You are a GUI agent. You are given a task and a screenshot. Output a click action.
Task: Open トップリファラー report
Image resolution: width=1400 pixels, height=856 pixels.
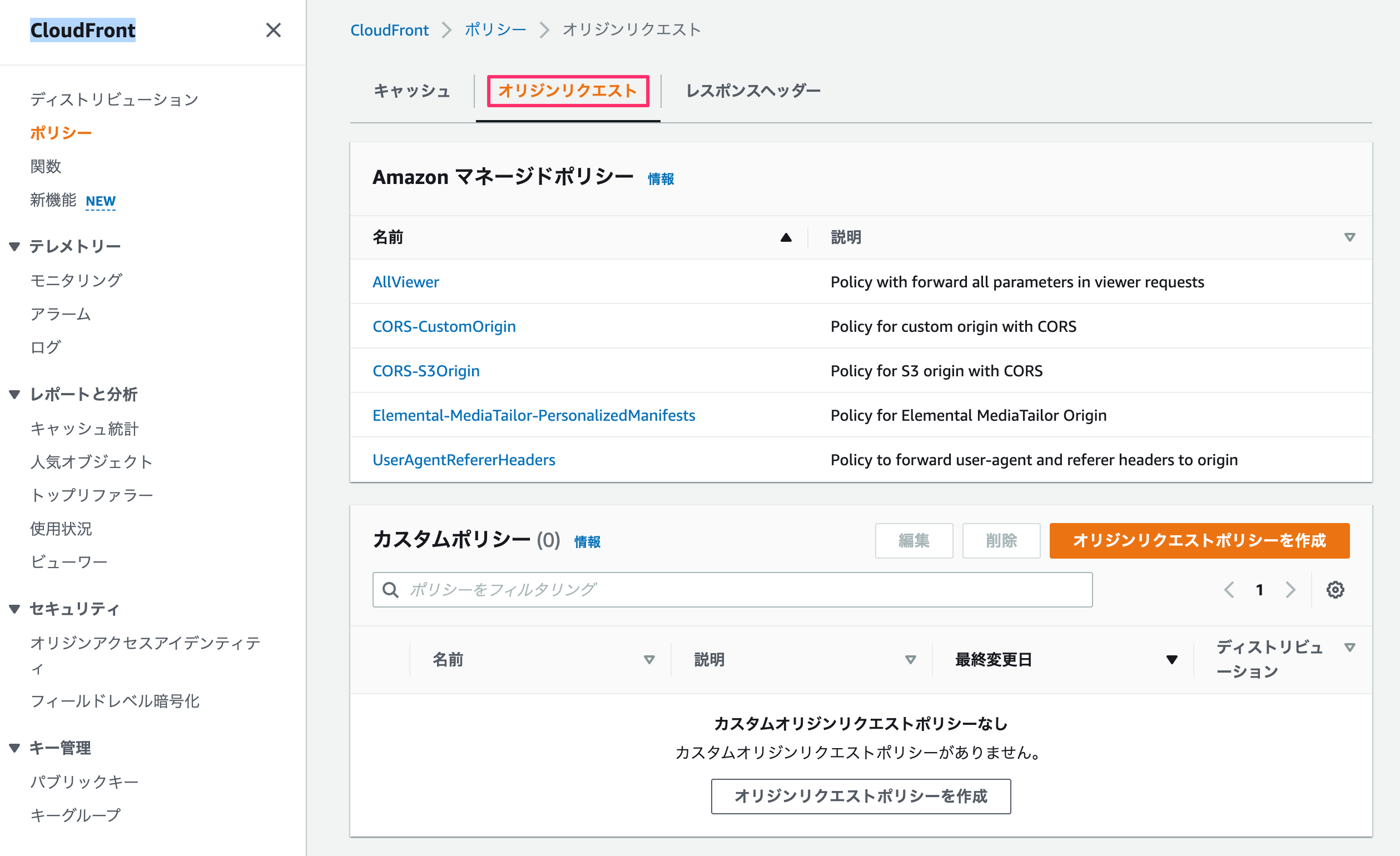coord(92,495)
